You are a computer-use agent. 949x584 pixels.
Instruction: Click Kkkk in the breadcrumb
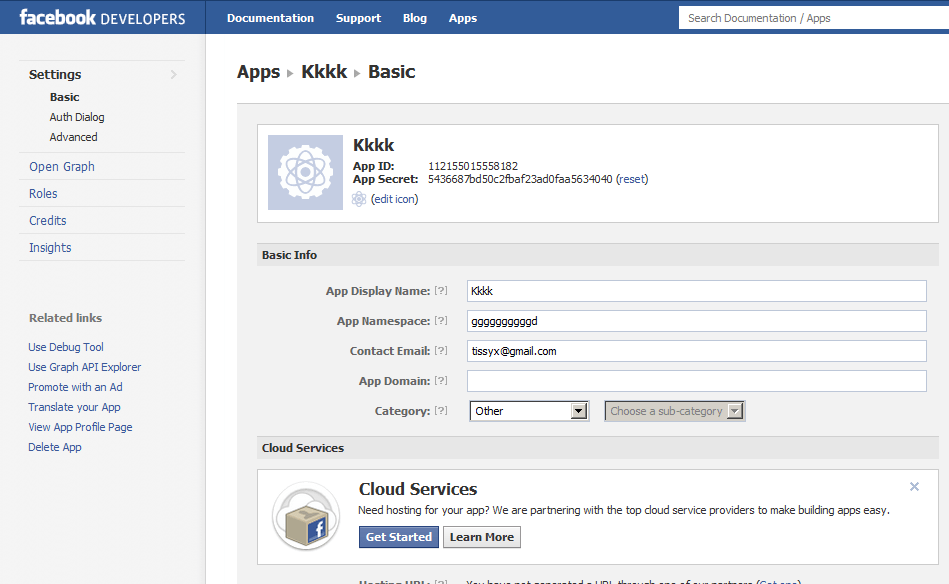pyautogui.click(x=324, y=71)
